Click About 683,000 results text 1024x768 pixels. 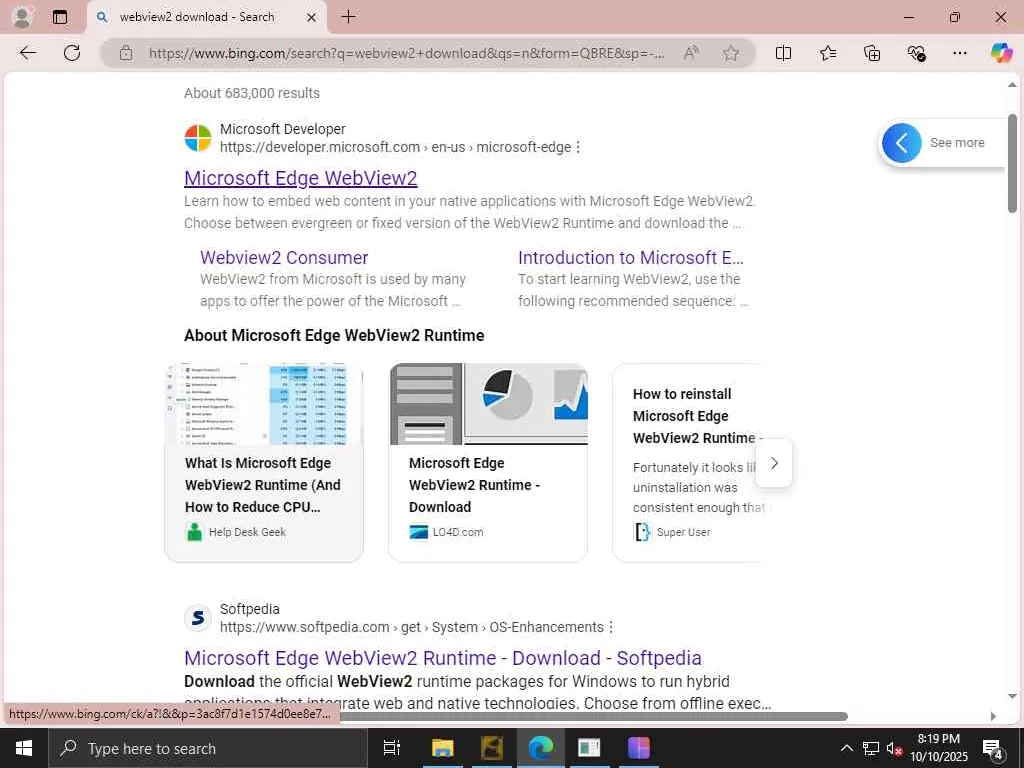click(252, 93)
